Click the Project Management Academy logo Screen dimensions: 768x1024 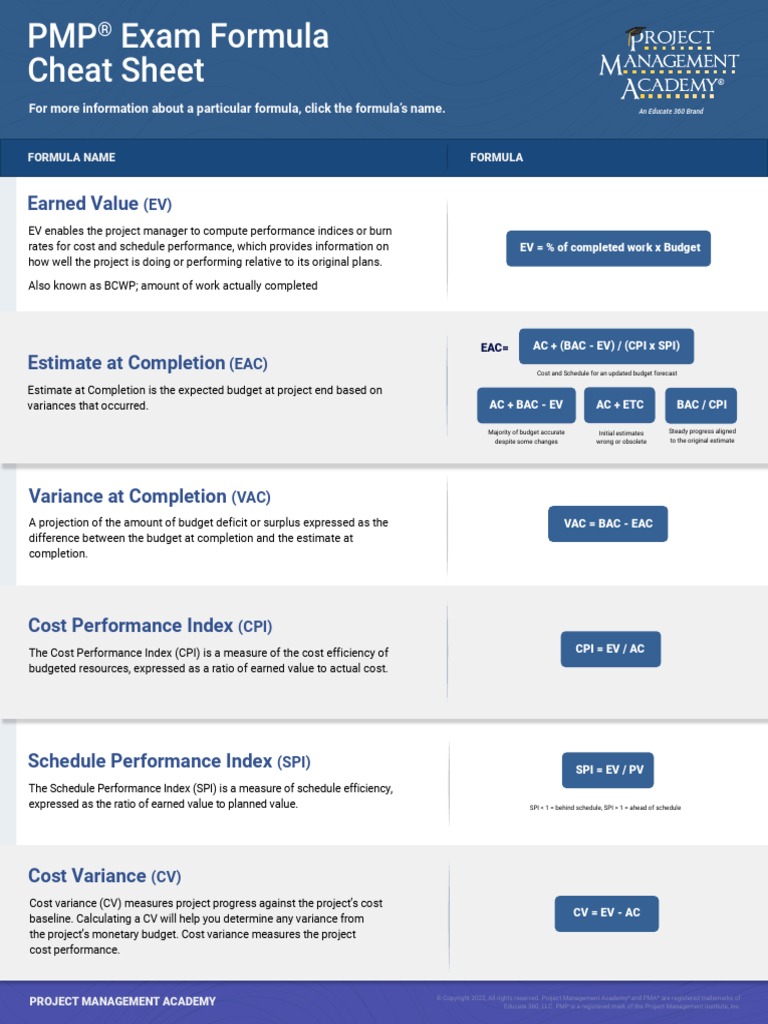tap(669, 66)
